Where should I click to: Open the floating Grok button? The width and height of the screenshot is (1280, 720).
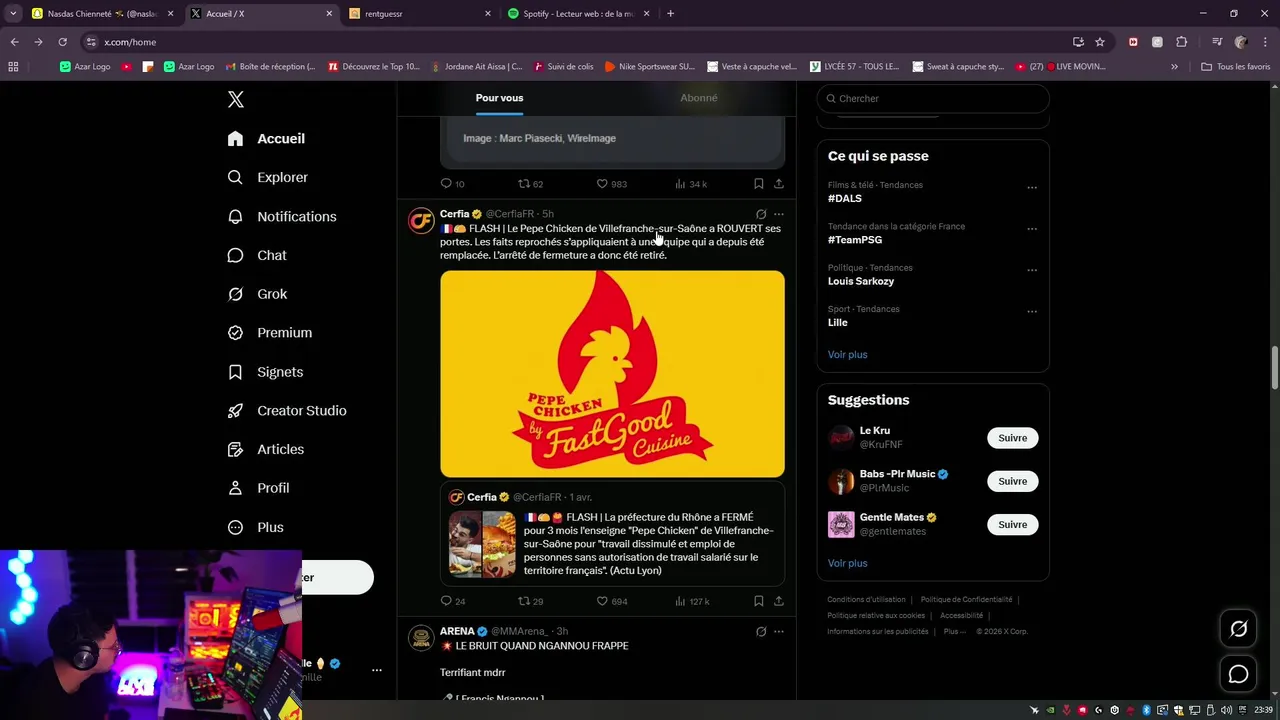tap(1238, 629)
